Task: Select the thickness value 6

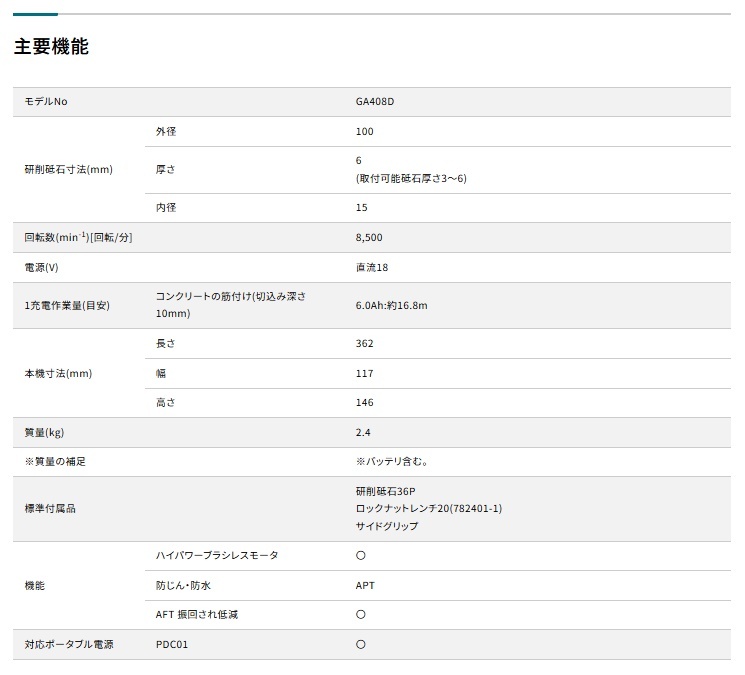Action: click(359, 161)
